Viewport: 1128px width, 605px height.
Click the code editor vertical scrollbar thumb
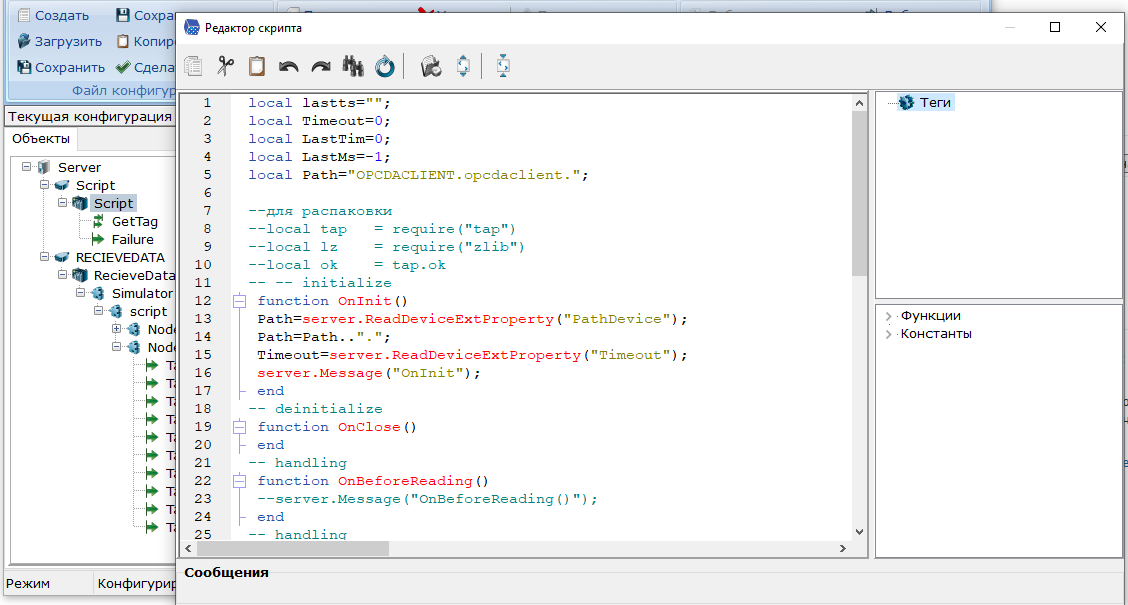860,194
